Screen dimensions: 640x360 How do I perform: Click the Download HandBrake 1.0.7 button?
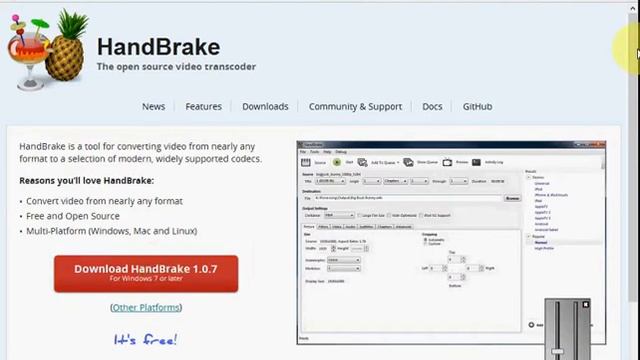point(146,274)
